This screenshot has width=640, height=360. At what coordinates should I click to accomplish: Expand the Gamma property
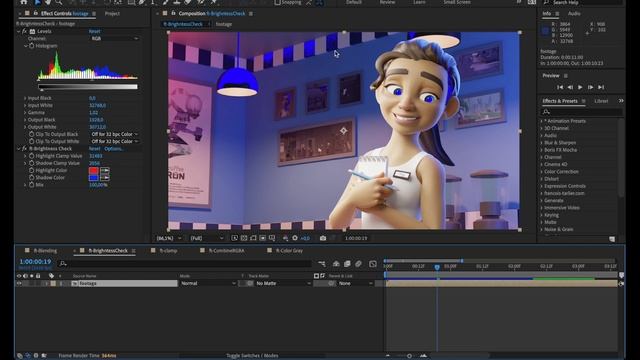pos(25,113)
